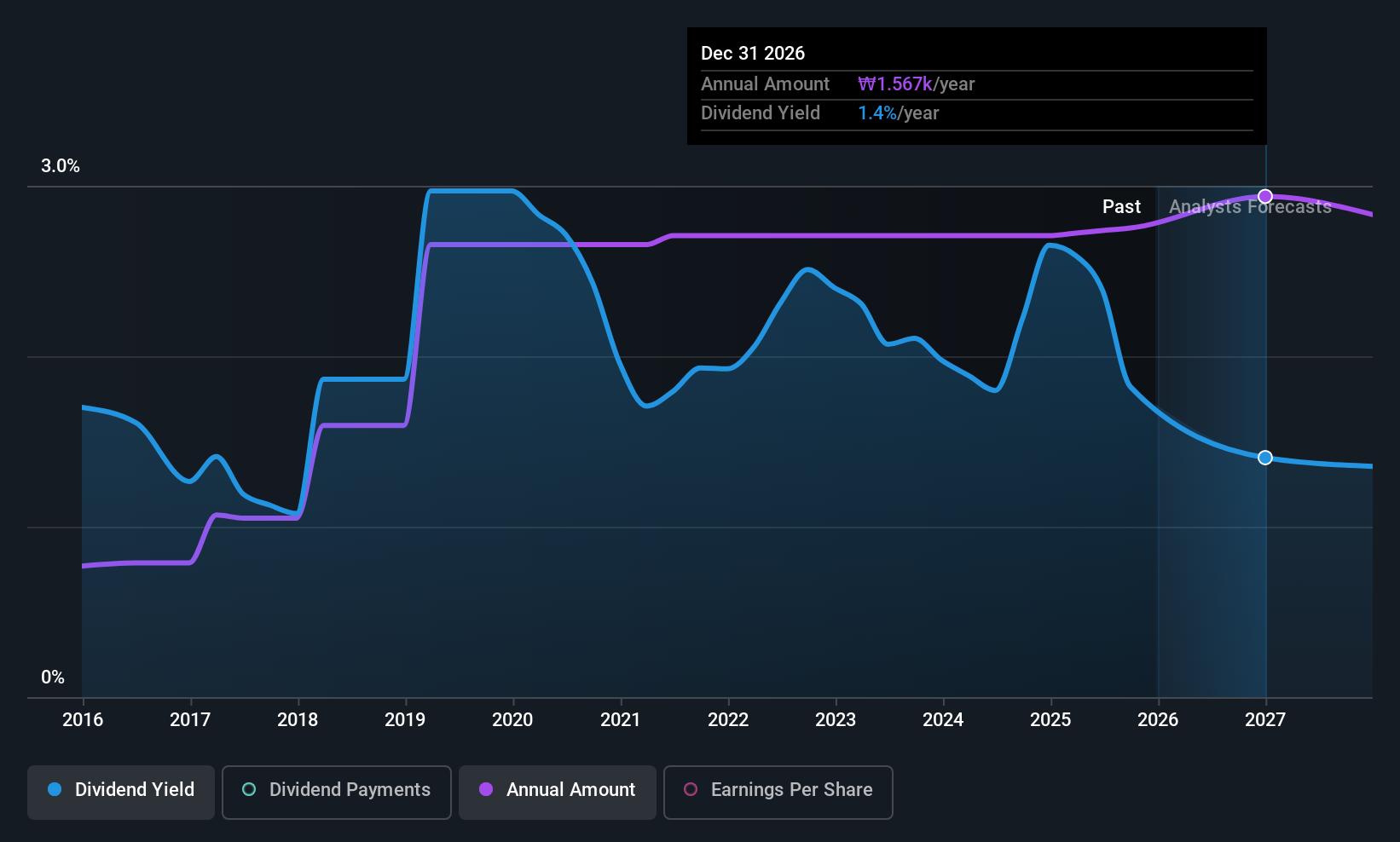Click the 1.4%/year dividend yield value
The width and height of the screenshot is (1400, 842).
(x=898, y=113)
